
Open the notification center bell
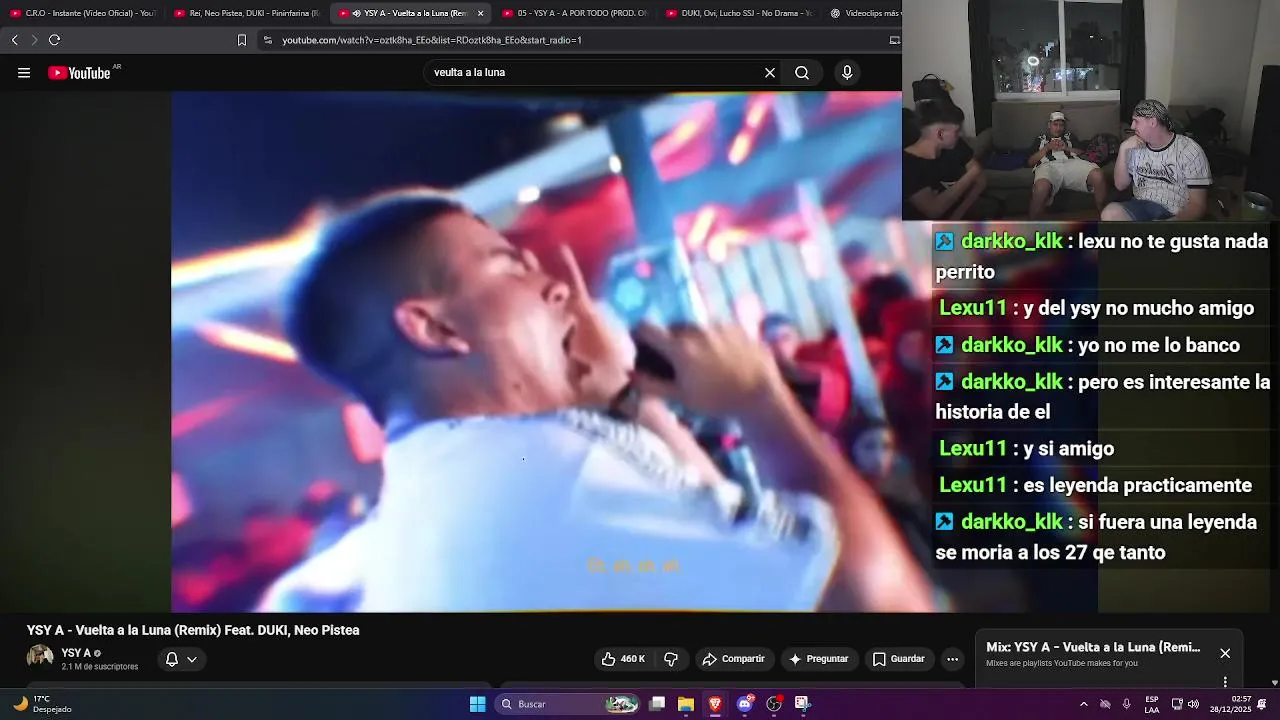click(1262, 704)
